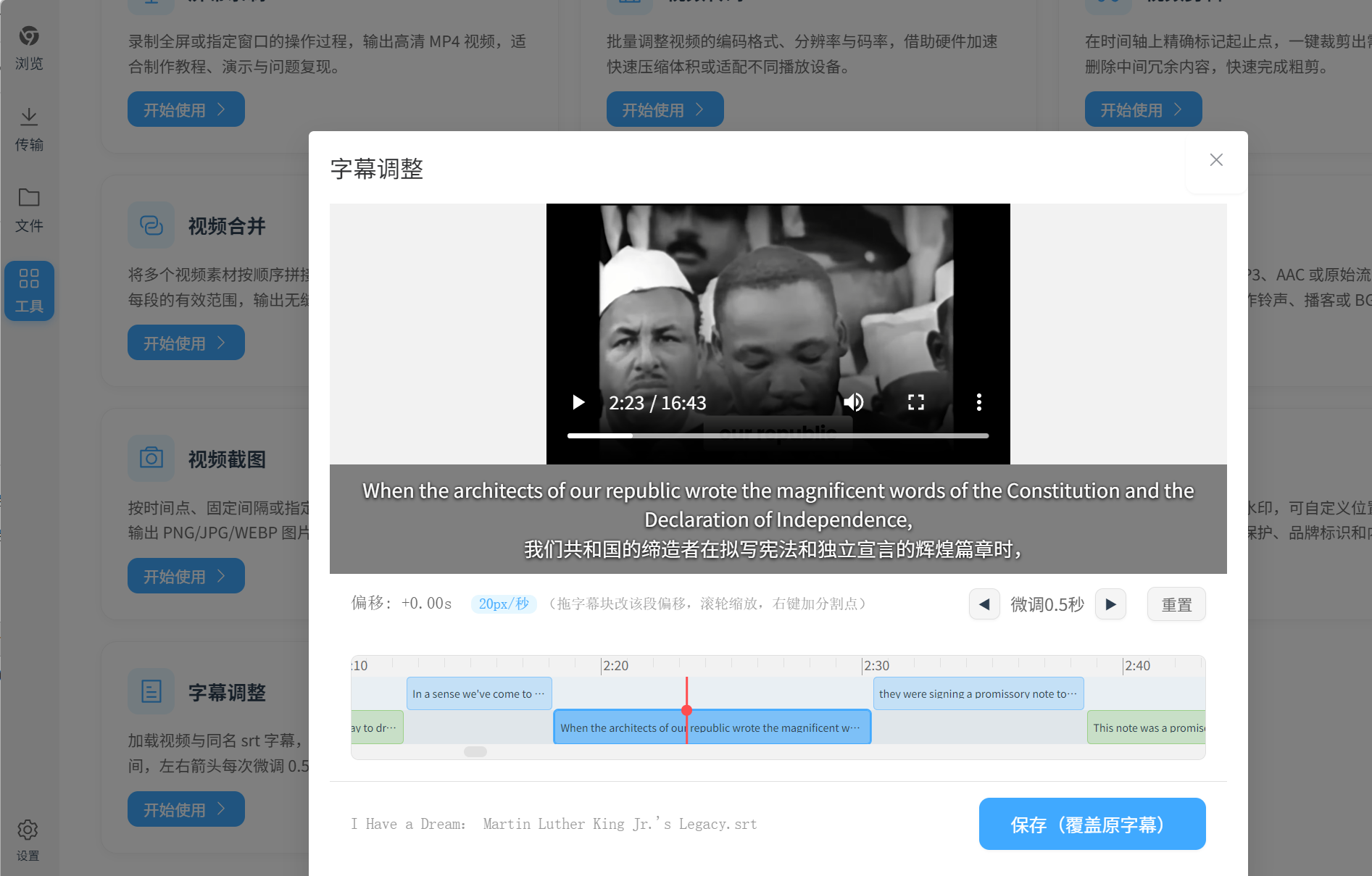Viewport: 1372px width, 876px height.
Task: Click the 重置 reset button
Action: [x=1176, y=604]
